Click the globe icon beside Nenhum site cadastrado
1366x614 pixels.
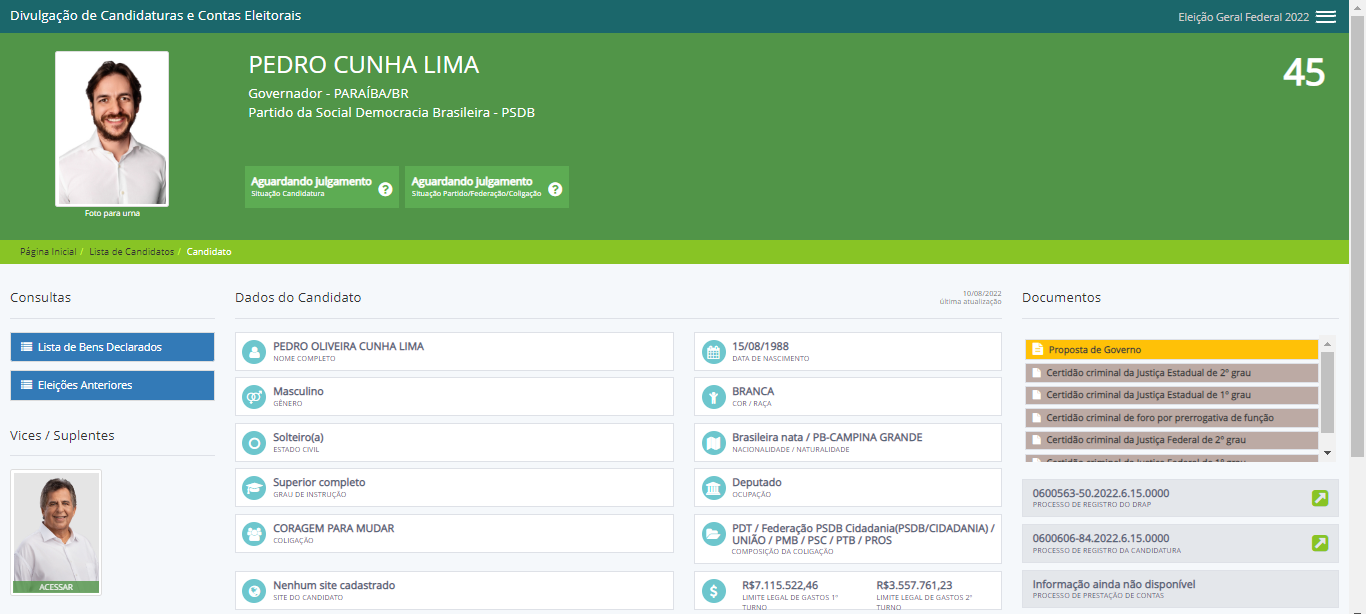pyautogui.click(x=254, y=590)
